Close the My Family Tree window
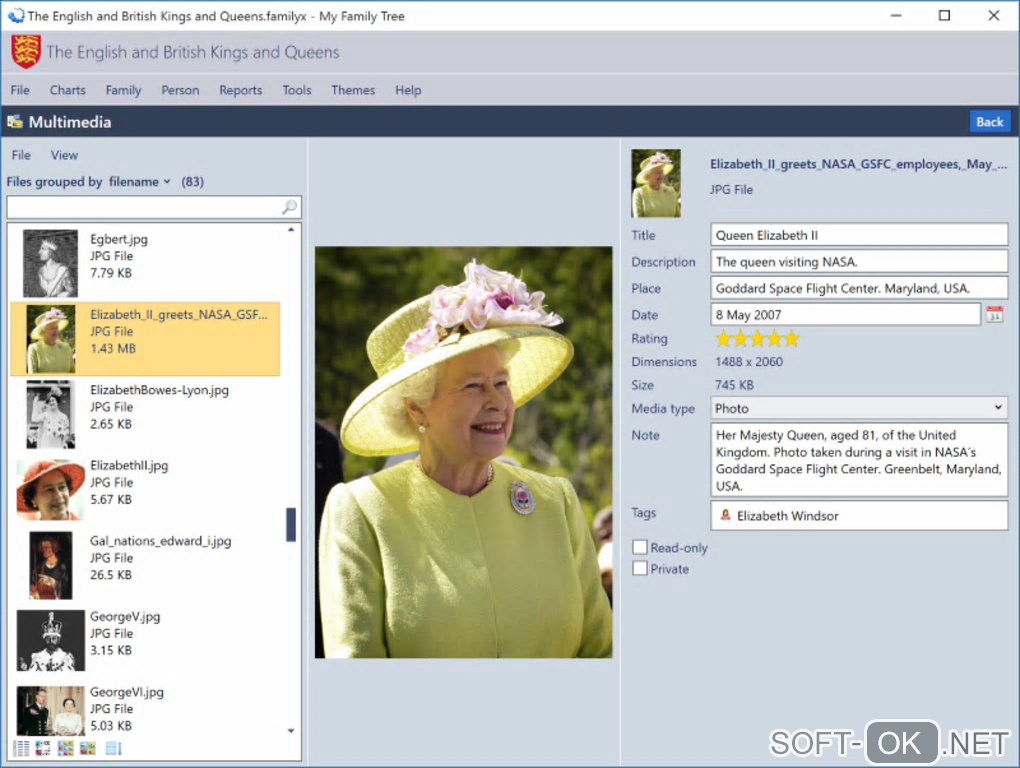 click(994, 16)
